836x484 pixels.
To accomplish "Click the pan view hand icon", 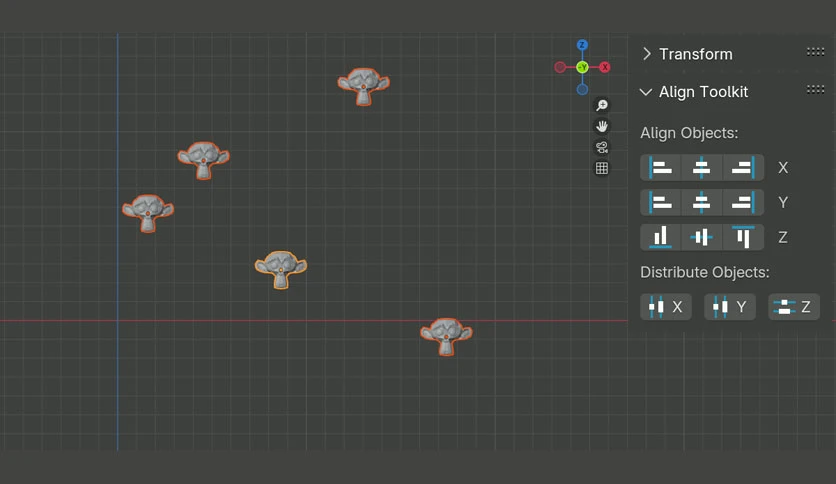I will coord(602,126).
